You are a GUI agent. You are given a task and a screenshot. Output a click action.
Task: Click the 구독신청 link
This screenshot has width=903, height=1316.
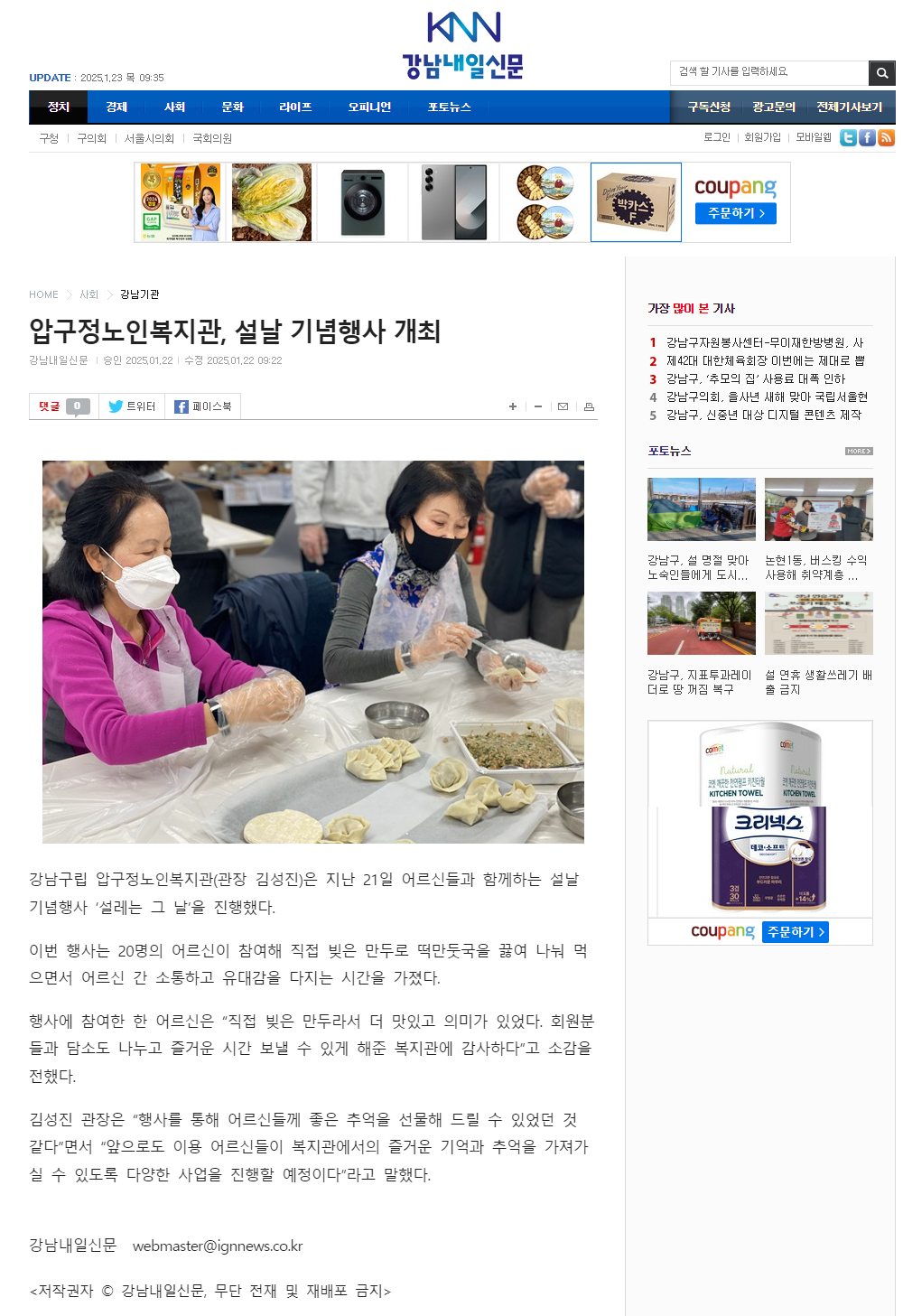[709, 107]
